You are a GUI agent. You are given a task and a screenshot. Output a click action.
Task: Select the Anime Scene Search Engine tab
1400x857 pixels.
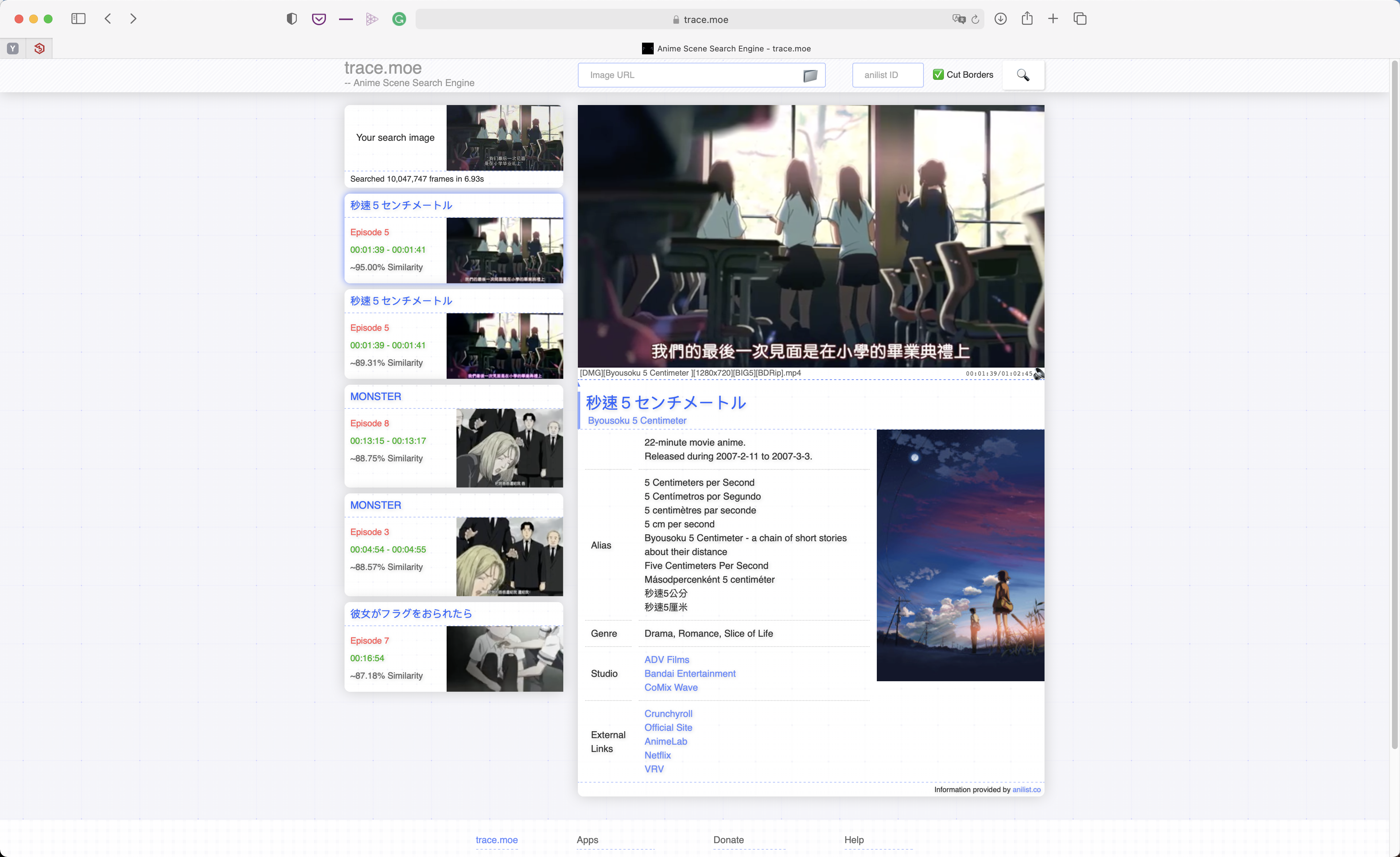coord(726,48)
